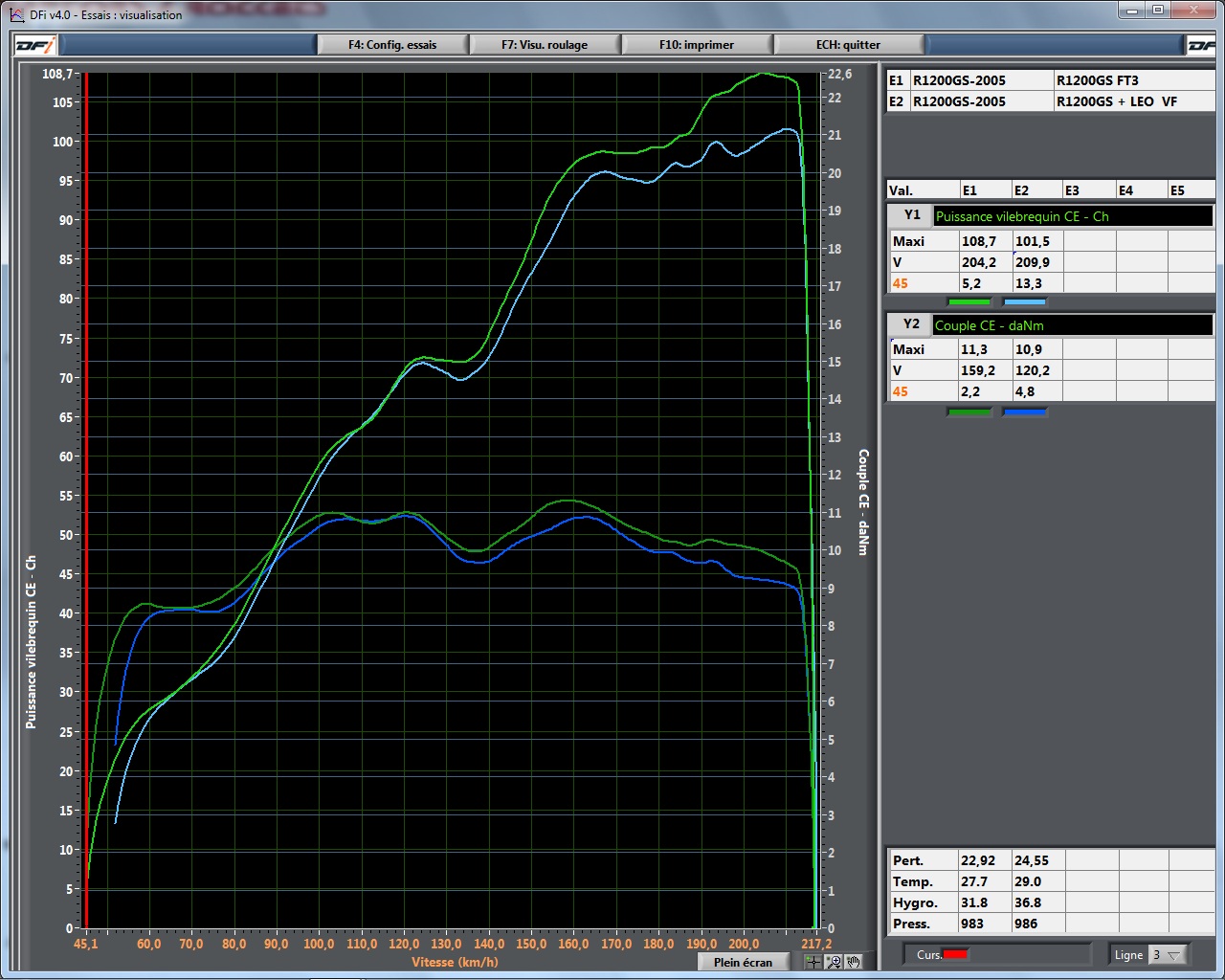Click the DFi app icon in title bar

[16, 14]
